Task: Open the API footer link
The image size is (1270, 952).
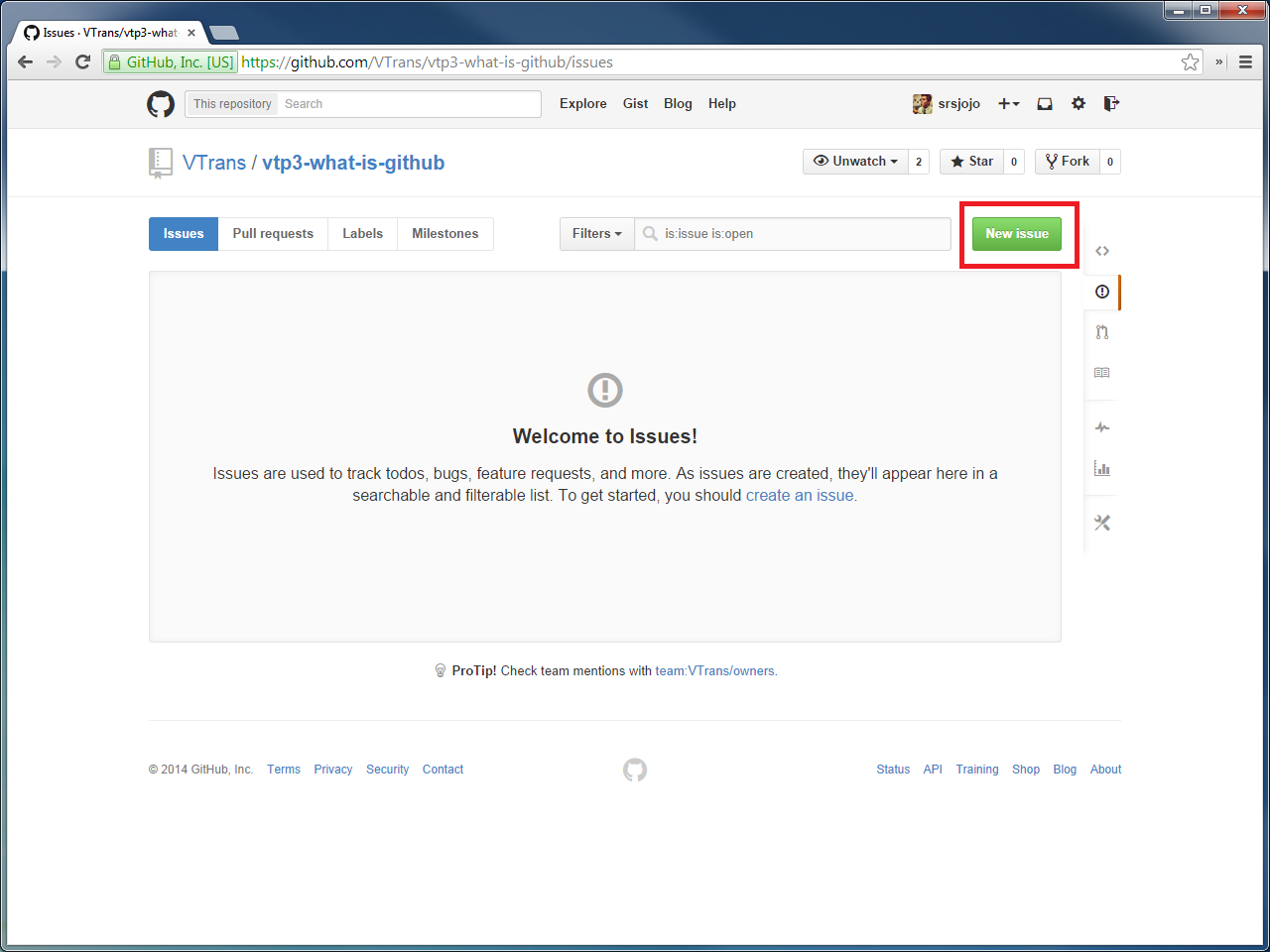Action: coord(933,770)
